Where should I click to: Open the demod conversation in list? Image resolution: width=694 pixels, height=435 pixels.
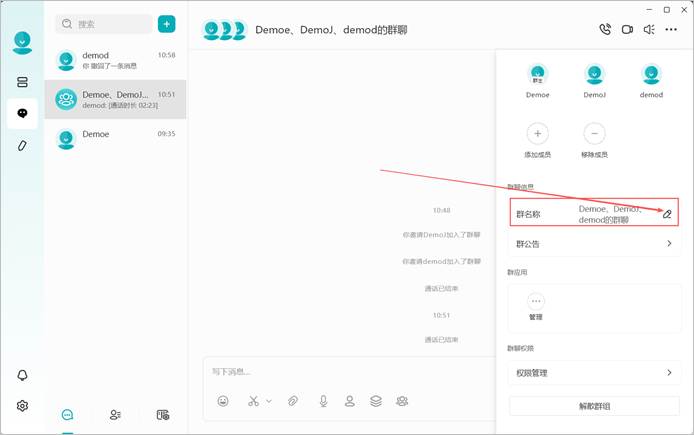[116, 60]
